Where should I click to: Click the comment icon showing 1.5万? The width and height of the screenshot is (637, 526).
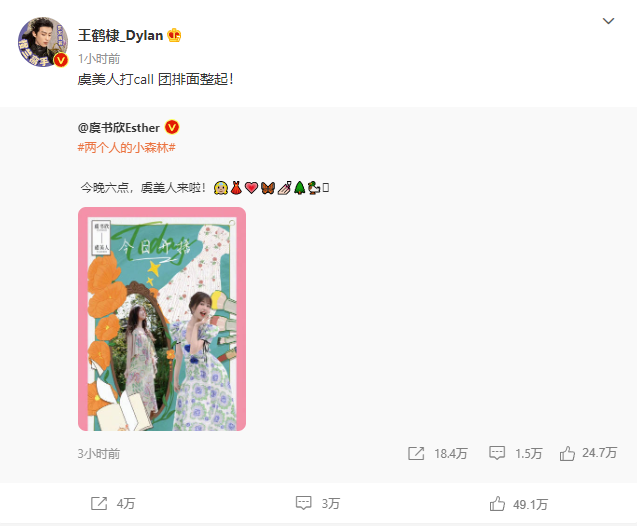497,453
